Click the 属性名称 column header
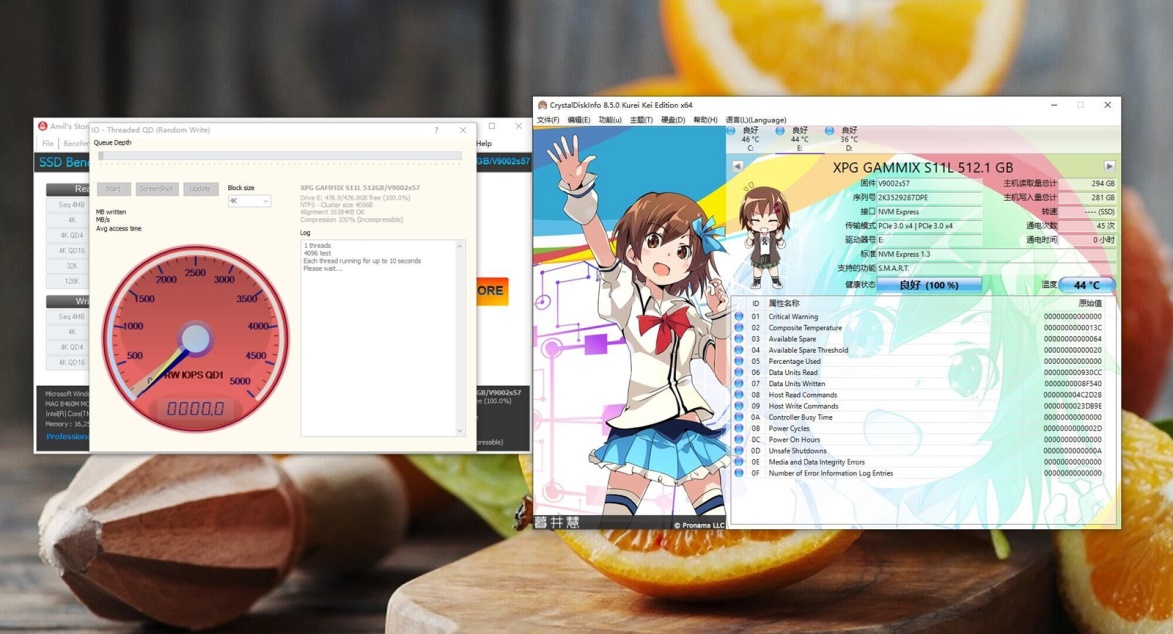The height and width of the screenshot is (634, 1173). pos(783,303)
